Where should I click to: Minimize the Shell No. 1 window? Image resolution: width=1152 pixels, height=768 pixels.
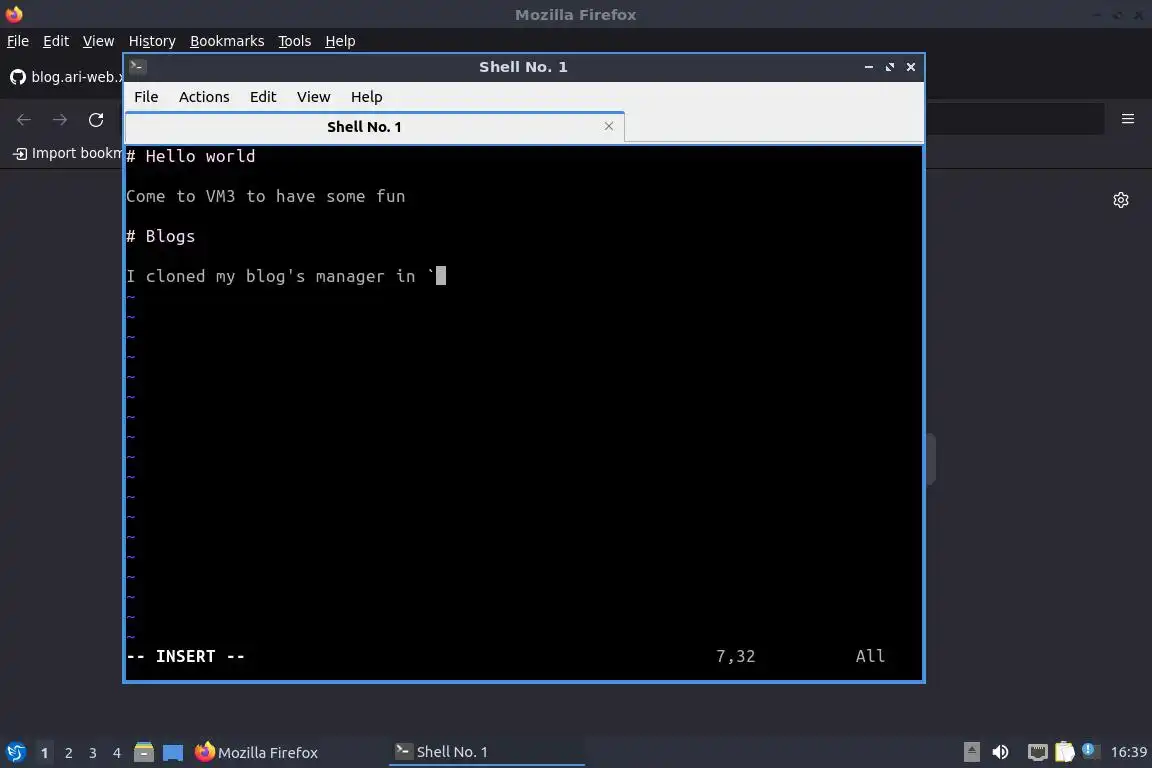[x=868, y=67]
